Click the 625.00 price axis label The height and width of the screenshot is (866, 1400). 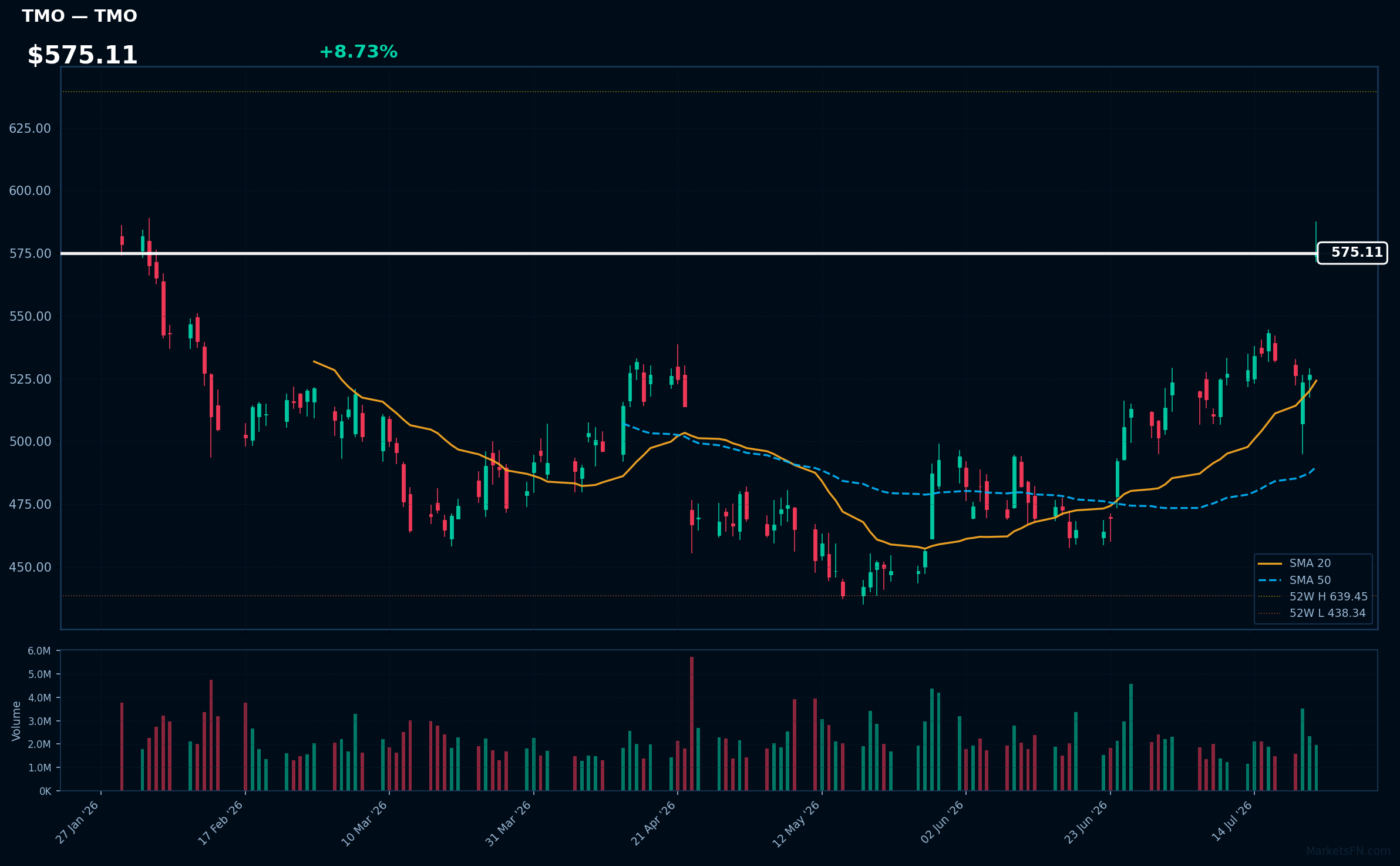30,128
